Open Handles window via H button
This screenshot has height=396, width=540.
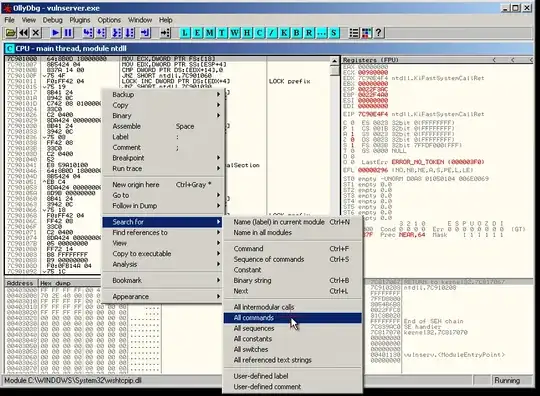(247, 33)
